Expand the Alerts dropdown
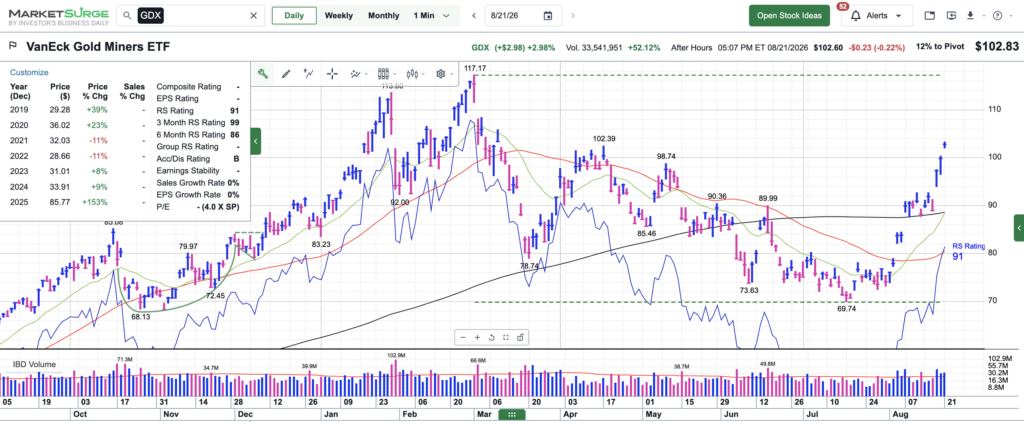The width and height of the screenshot is (1024, 422). tap(878, 16)
